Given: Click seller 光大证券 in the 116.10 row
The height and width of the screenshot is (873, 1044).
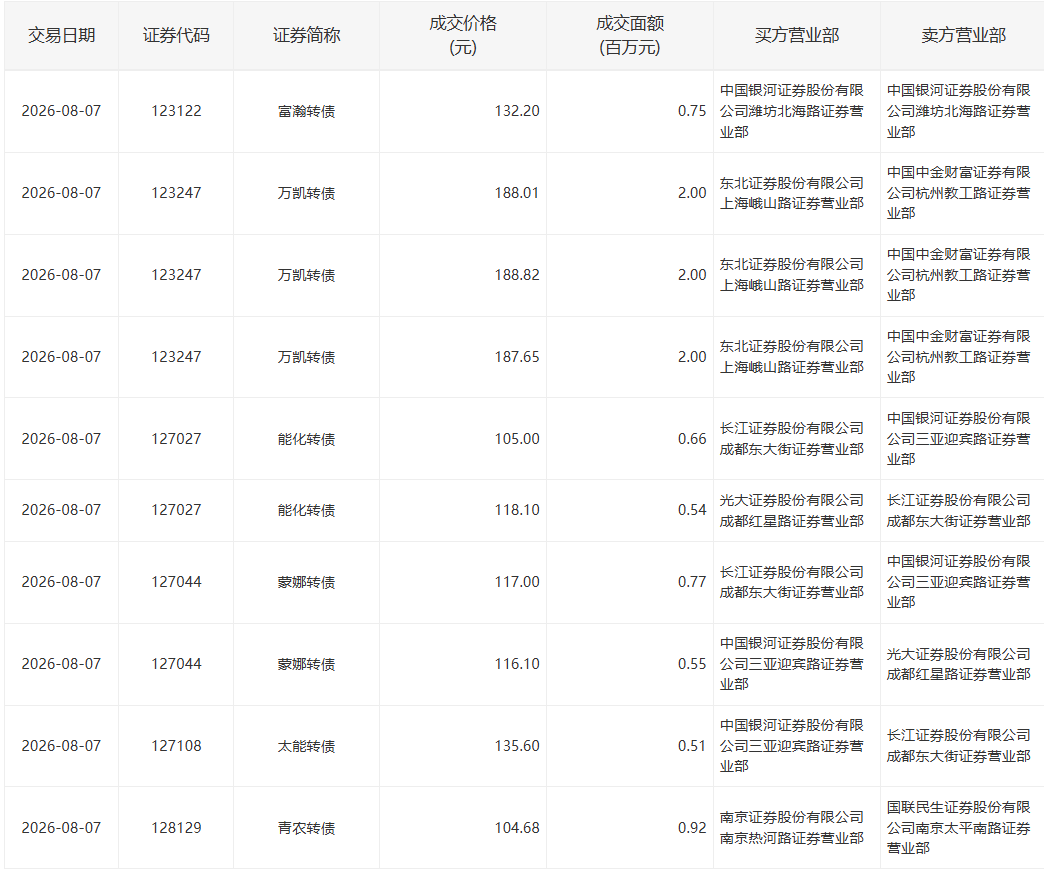Looking at the screenshot, I should 958,664.
